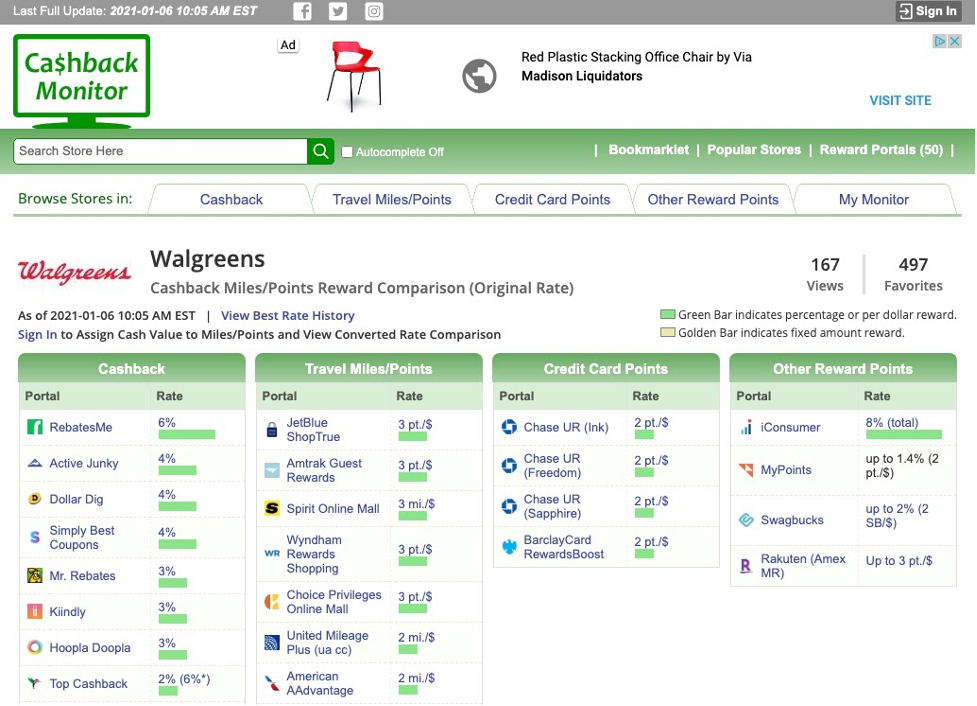The height and width of the screenshot is (706, 977).
Task: Open the My Monitor tab
Action: pyautogui.click(x=873, y=199)
